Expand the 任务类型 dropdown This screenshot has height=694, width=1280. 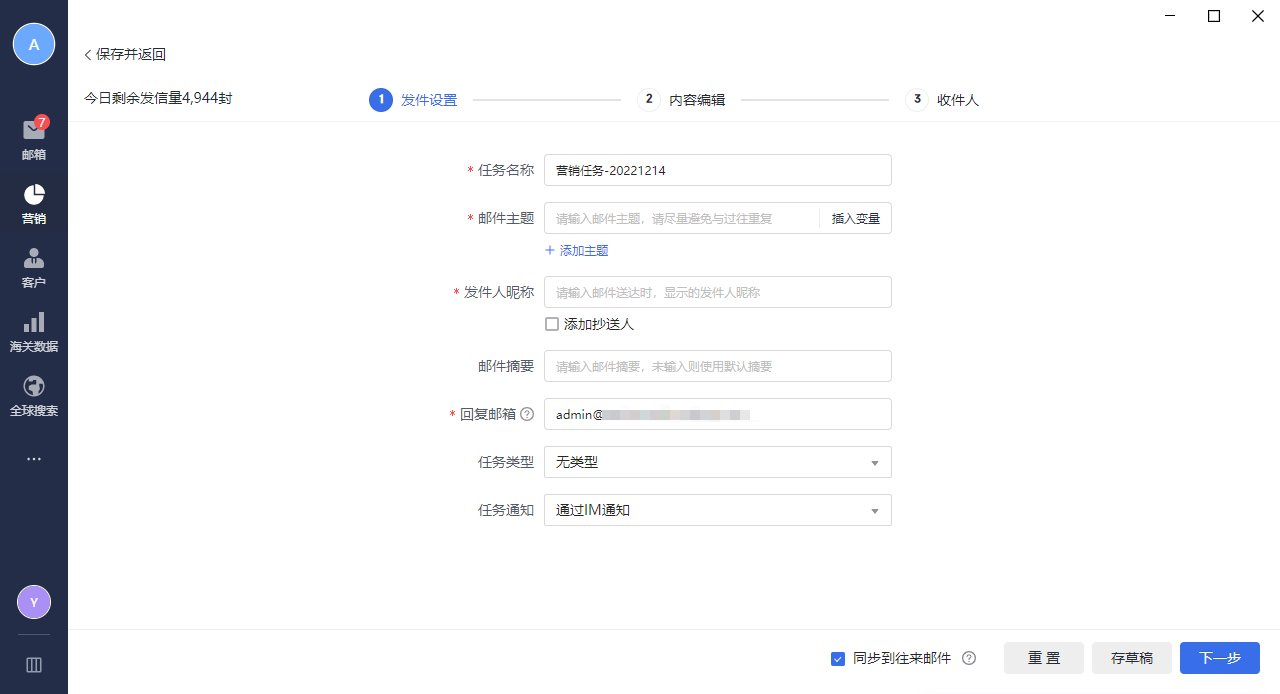[717, 462]
